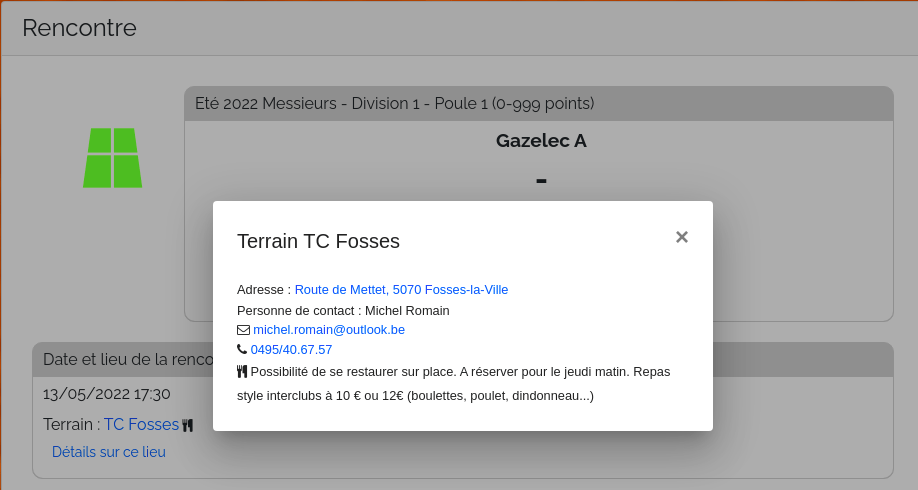Click the fork-and-knife icon in the dialog
The width and height of the screenshot is (918, 490).
(x=242, y=371)
